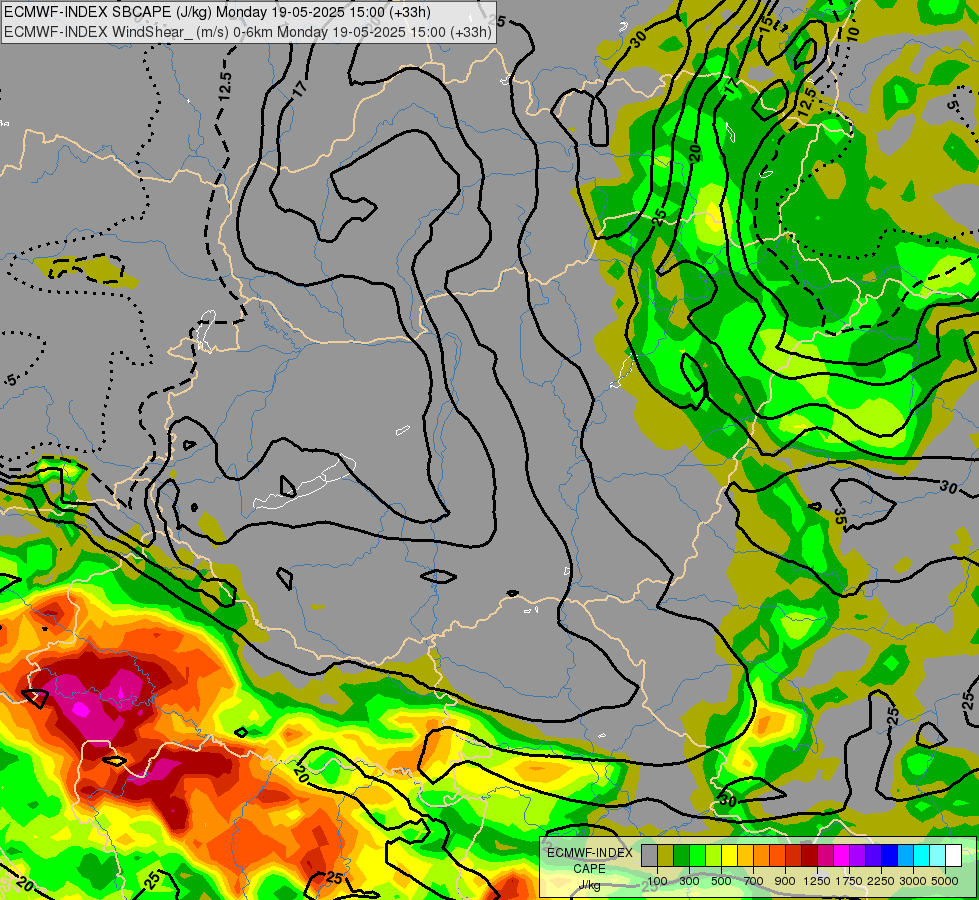Click the 15 contour label near top
Screen dimensions: 979x900
(767, 23)
